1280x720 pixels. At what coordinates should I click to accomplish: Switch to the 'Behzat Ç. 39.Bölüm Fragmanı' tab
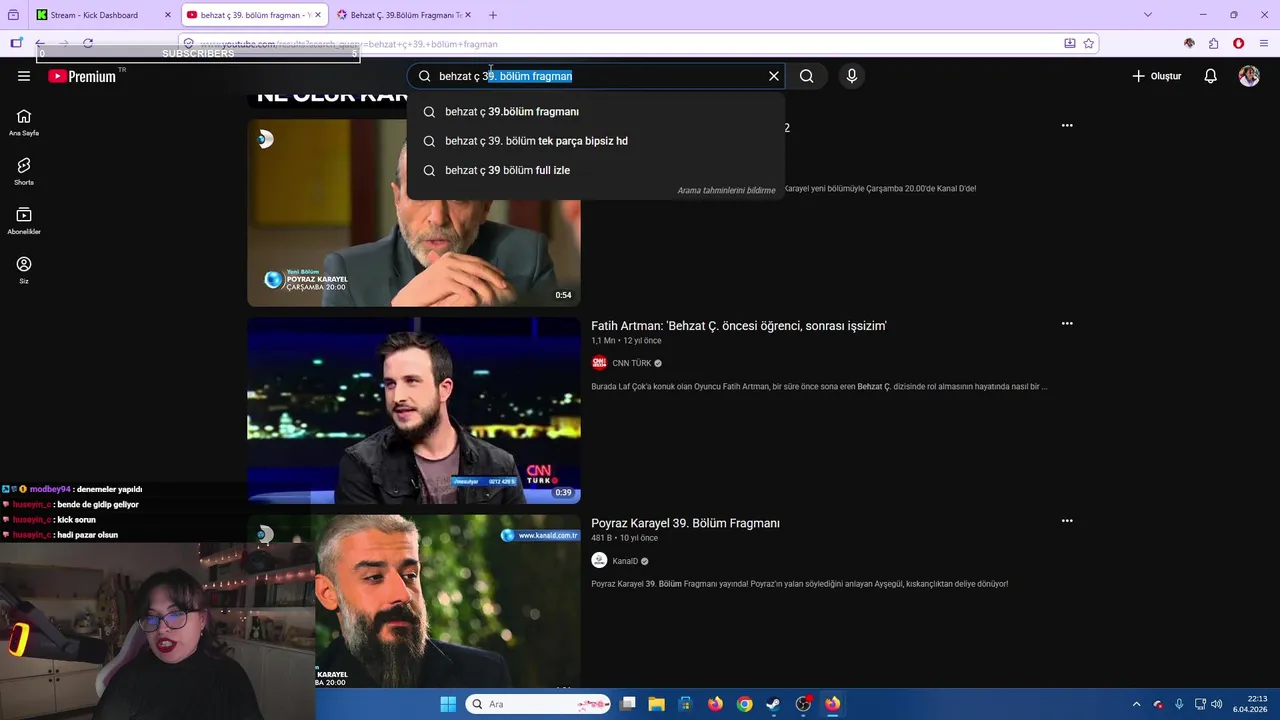point(405,15)
